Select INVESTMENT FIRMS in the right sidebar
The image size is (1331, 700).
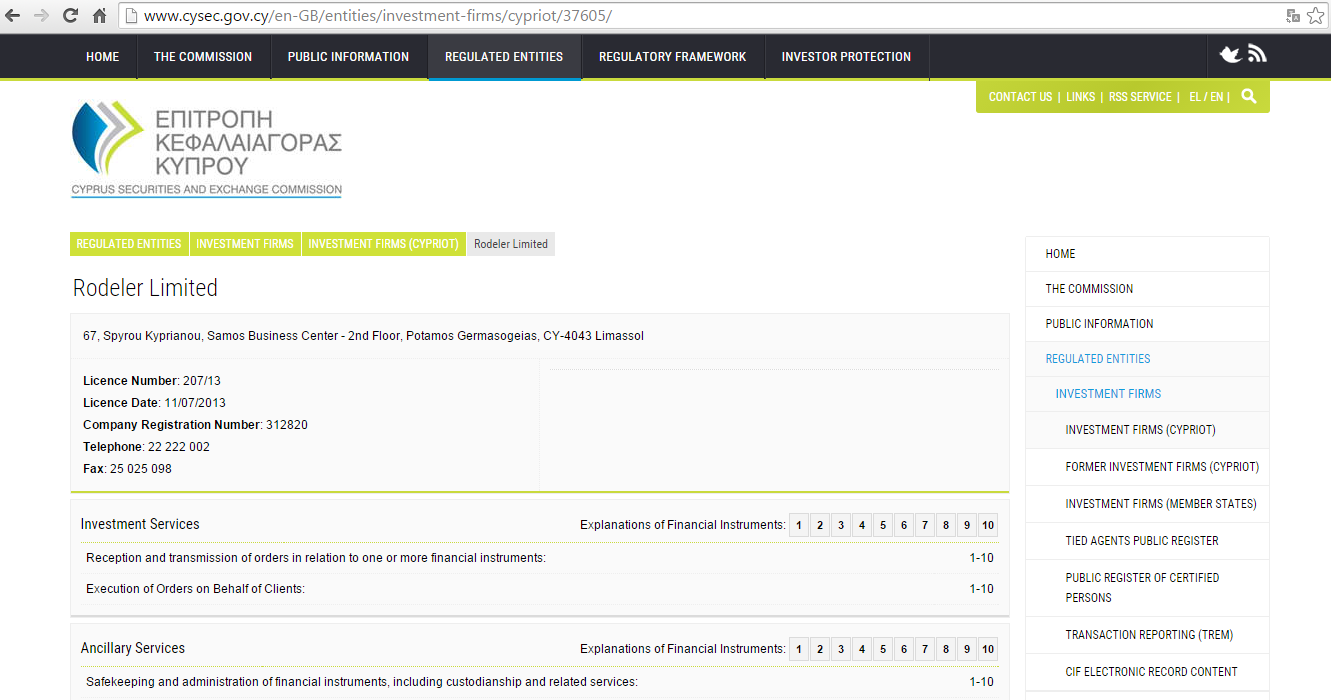coord(1147,394)
